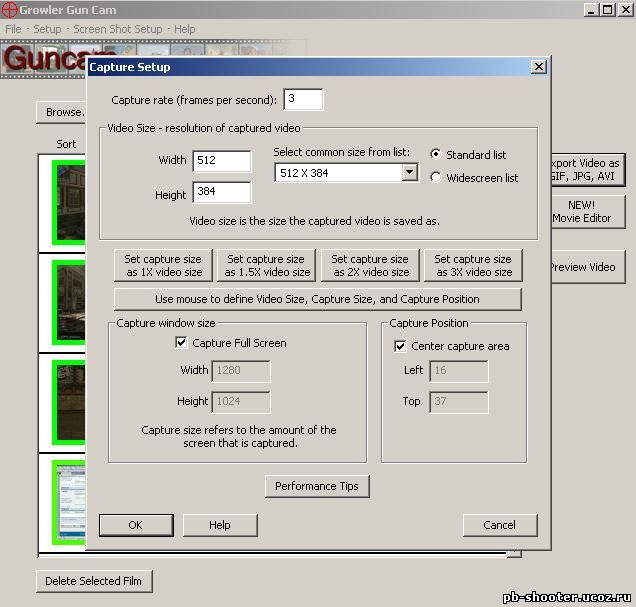The height and width of the screenshot is (607, 636).
Task: Cancel the Capture Setup dialog
Action: pos(500,525)
